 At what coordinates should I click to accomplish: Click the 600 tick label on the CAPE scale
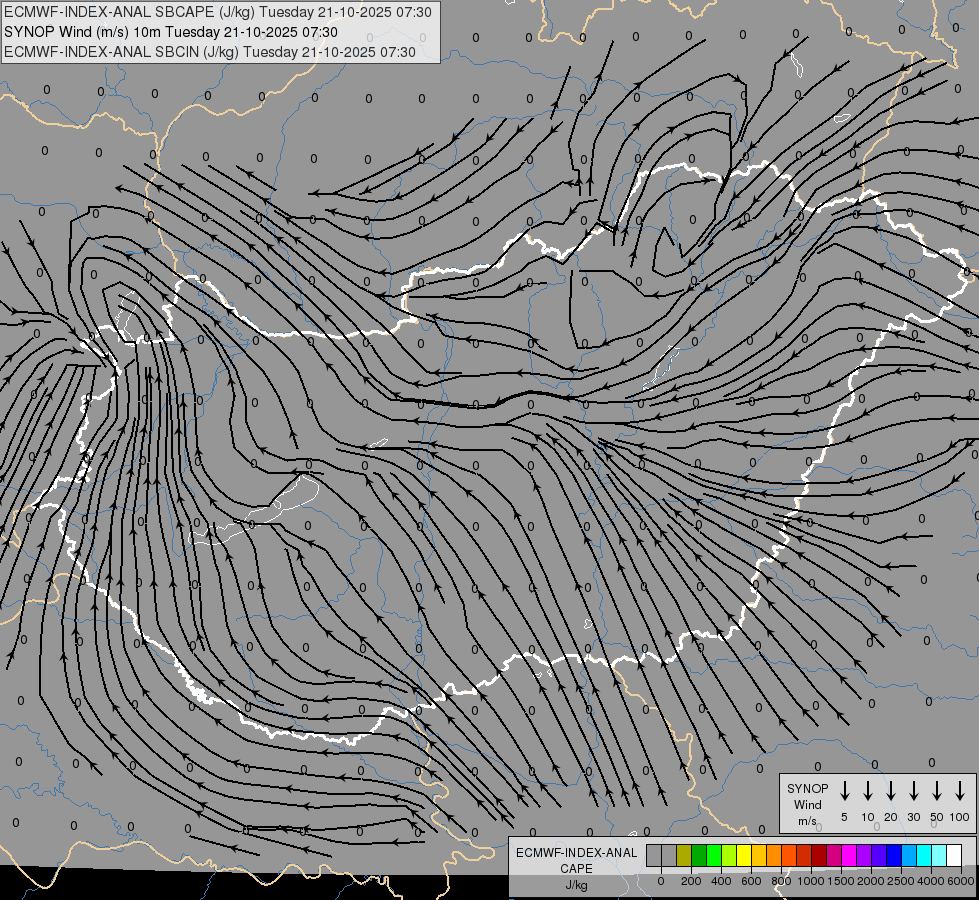[x=751, y=881]
